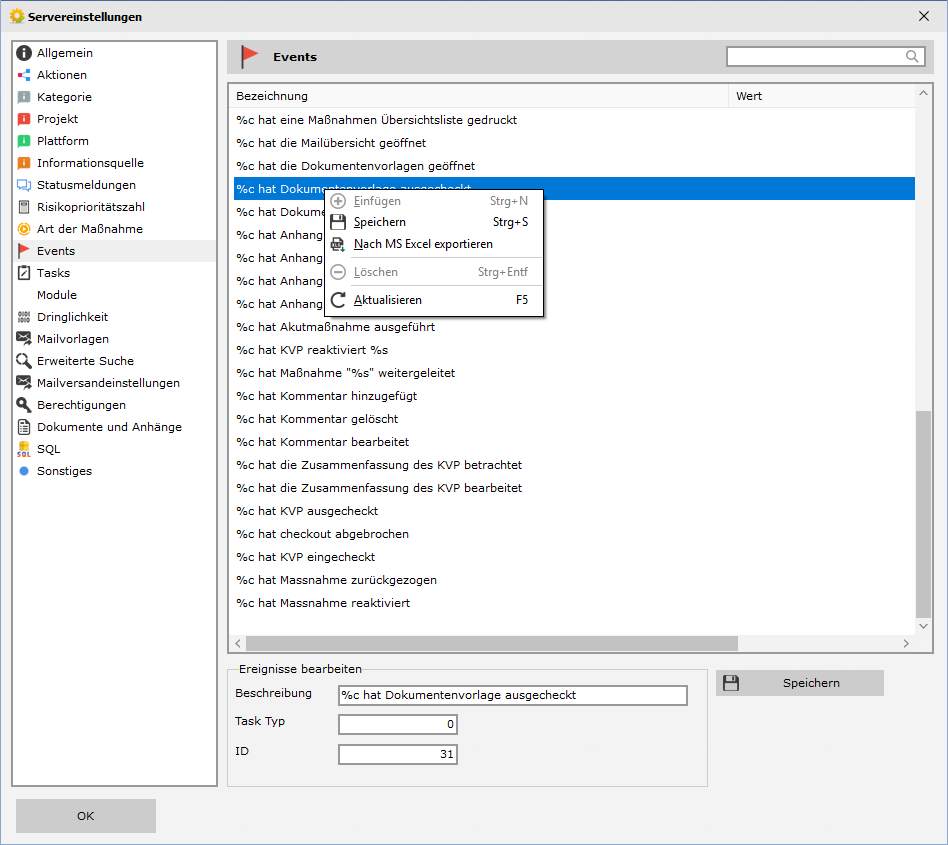Select row "%c hat Massnahme reaktiviert"
Screen dimensions: 948x845
[574, 603]
